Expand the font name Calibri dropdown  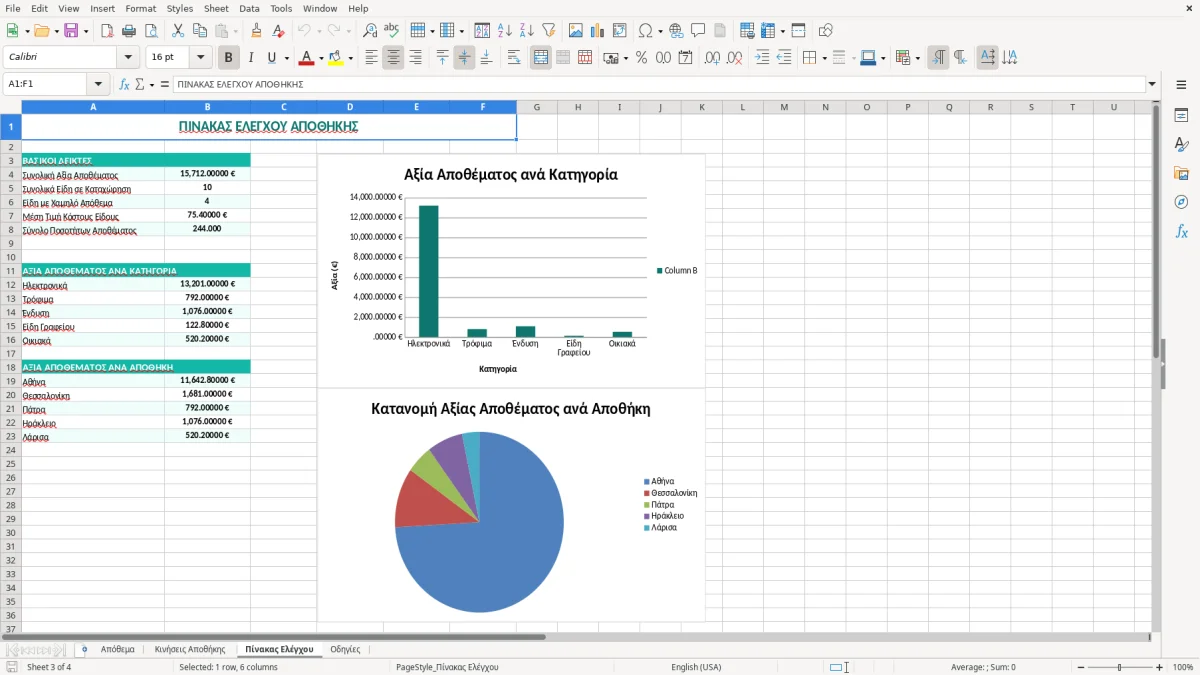pyautogui.click(x=128, y=58)
